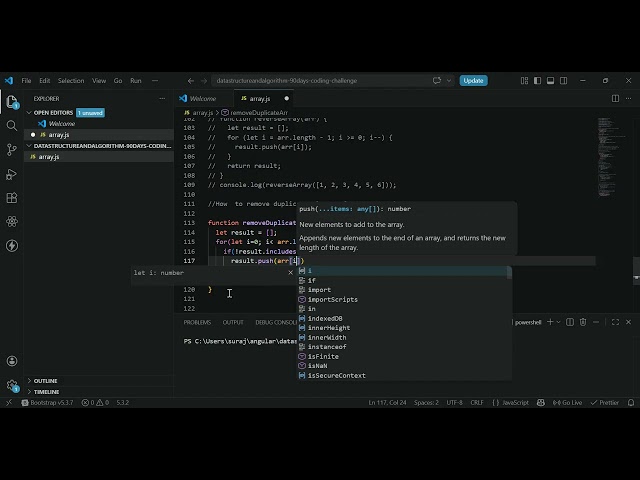Go back with the left arrow

click(x=191, y=81)
